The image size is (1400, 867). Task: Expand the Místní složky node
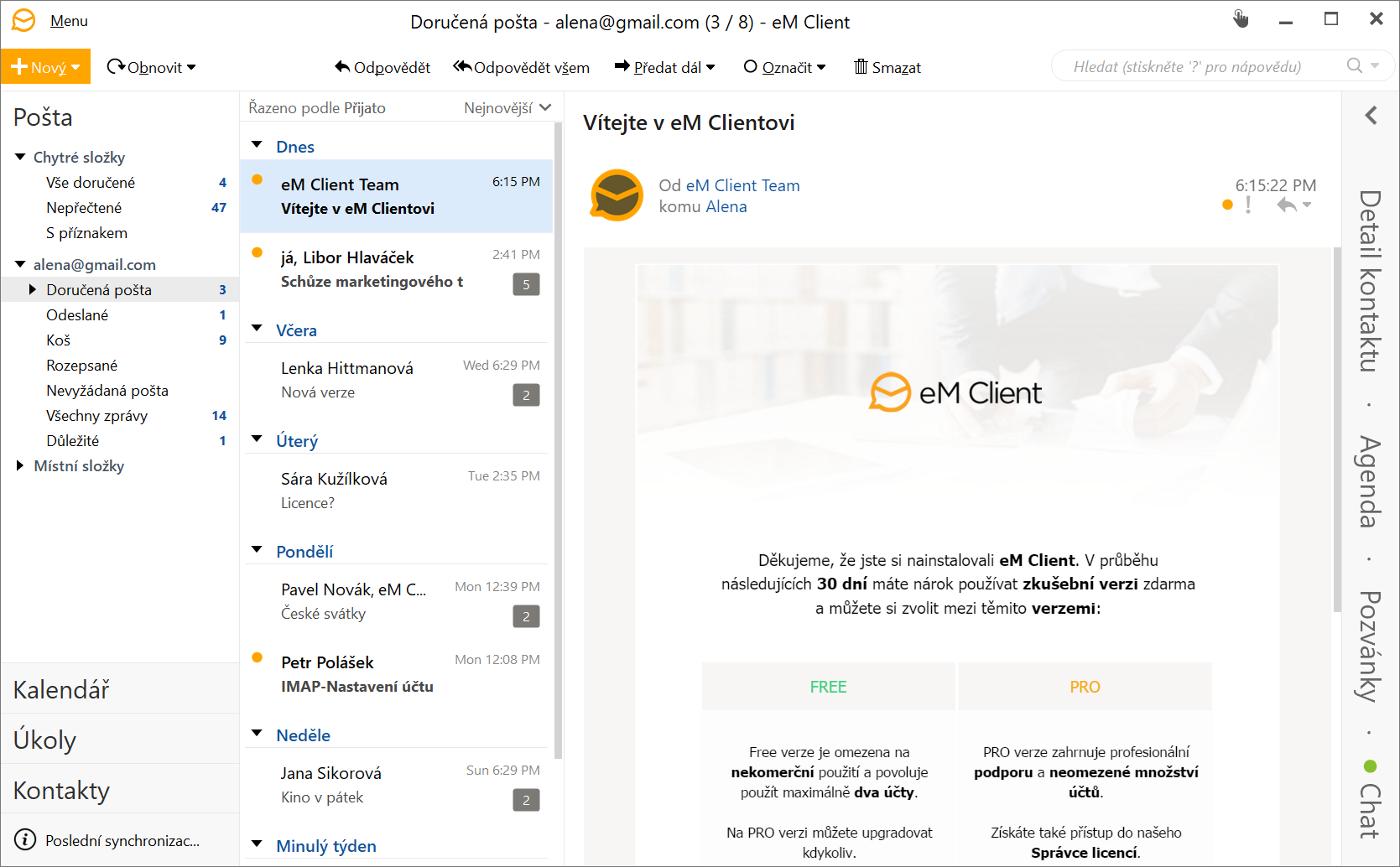20,466
